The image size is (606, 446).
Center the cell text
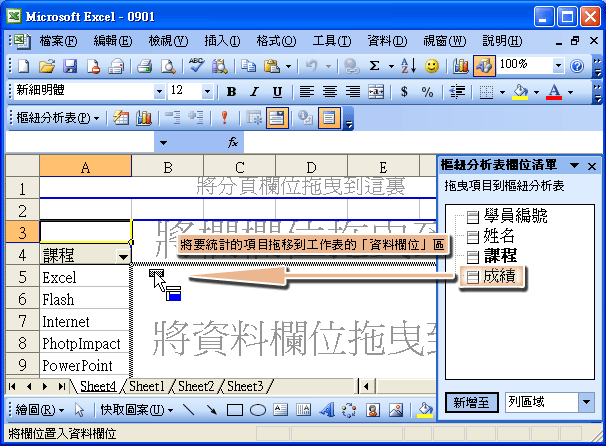point(330,92)
